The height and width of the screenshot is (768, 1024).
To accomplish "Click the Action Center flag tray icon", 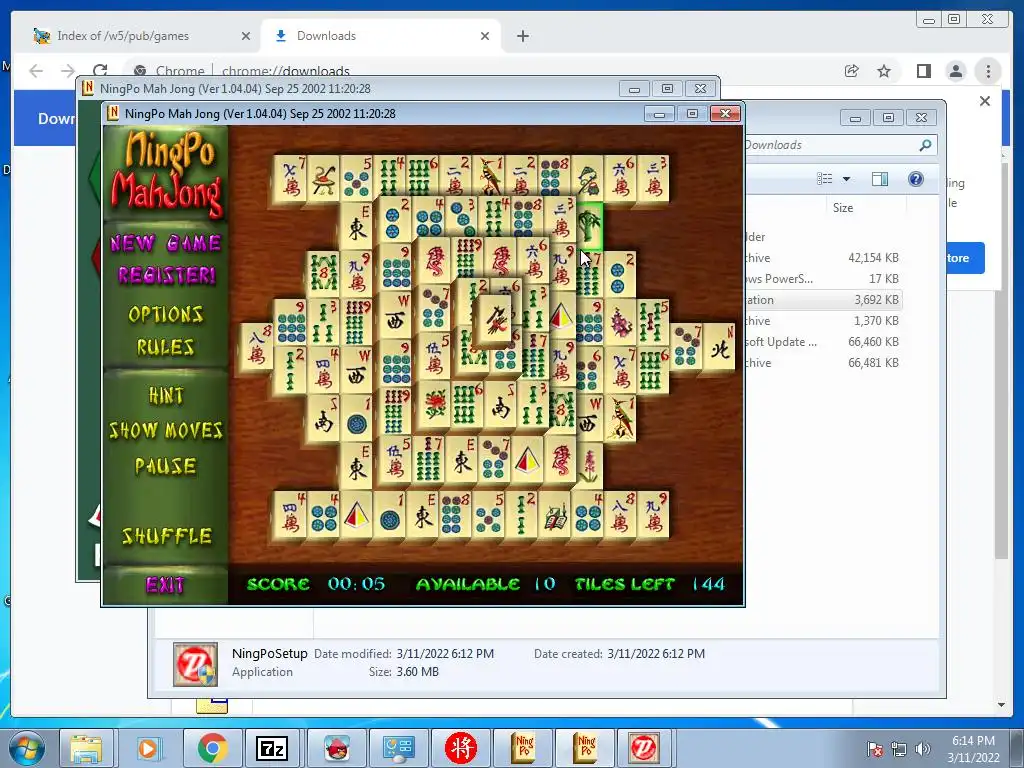I will point(875,749).
